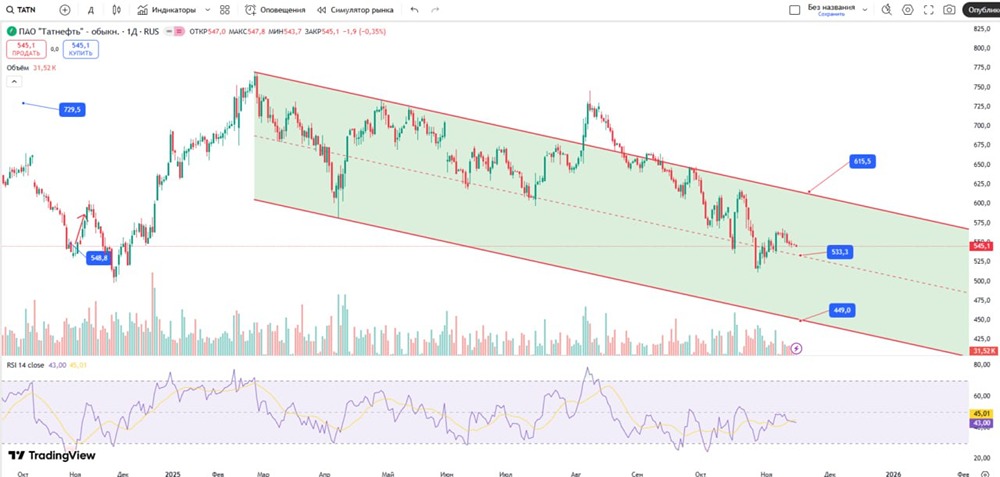
Task: Click the undo arrow icon
Action: click(x=415, y=10)
